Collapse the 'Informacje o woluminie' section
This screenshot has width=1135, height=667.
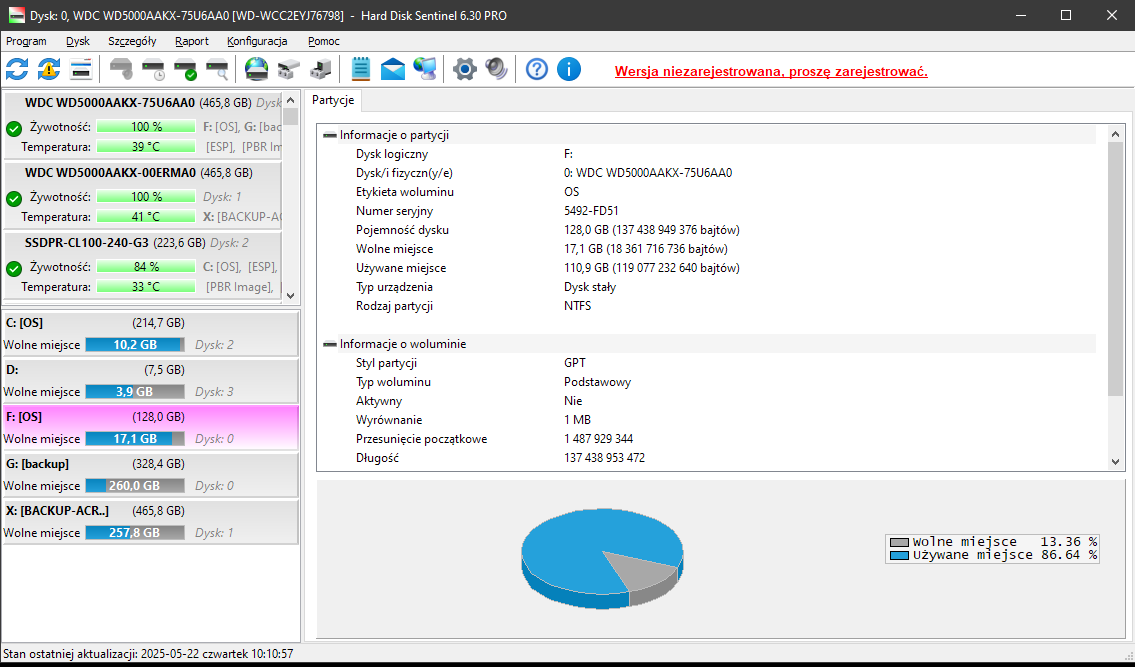click(330, 344)
